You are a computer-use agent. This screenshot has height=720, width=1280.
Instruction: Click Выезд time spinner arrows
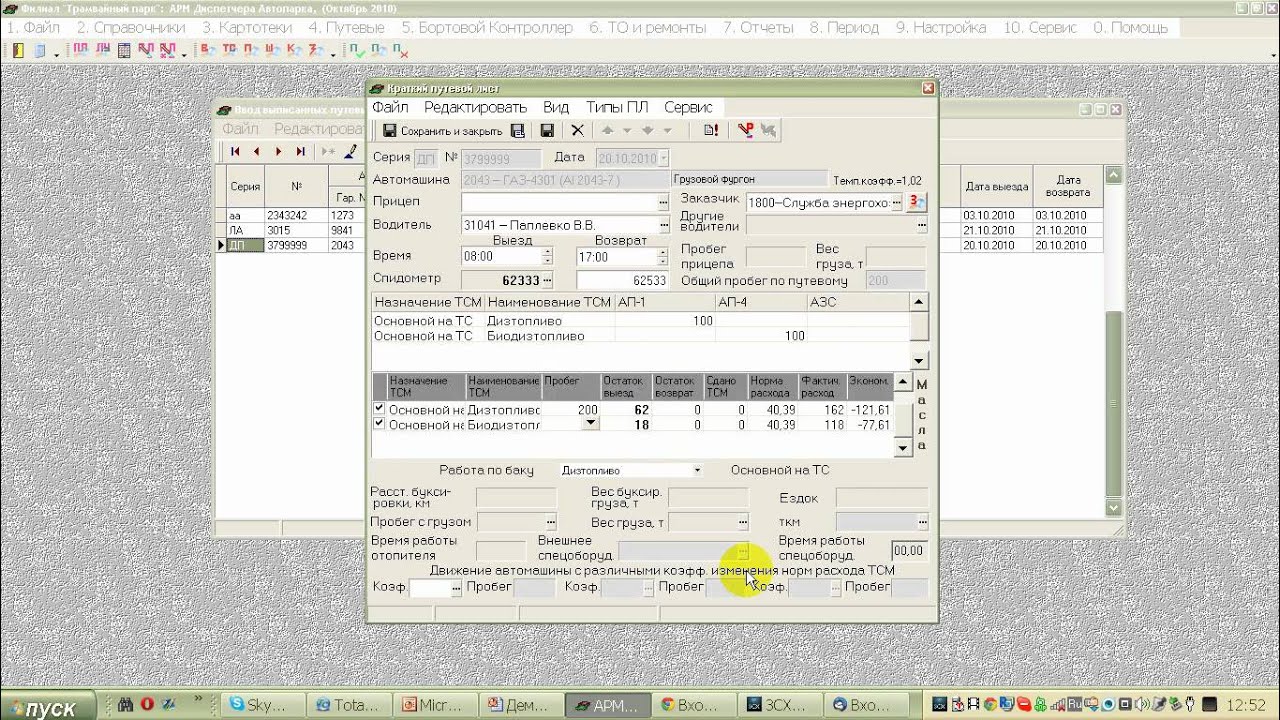pos(546,257)
